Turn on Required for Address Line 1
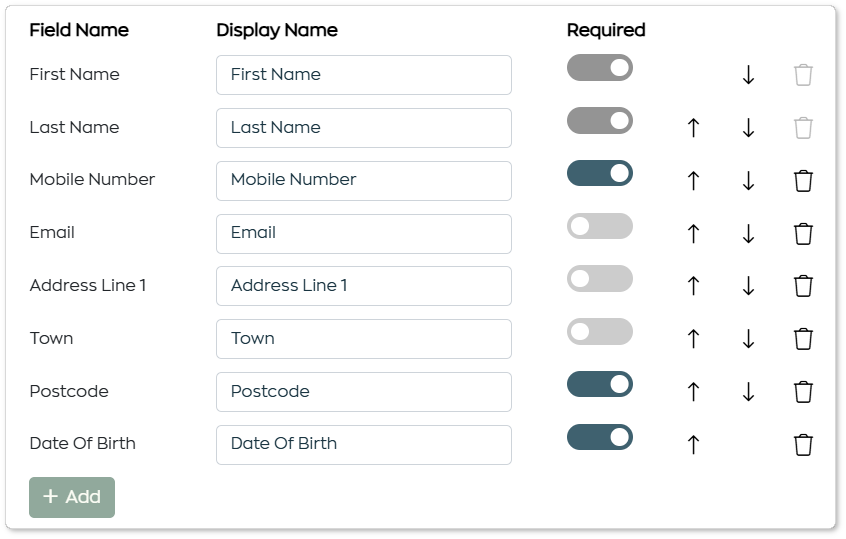This screenshot has height=539, width=846. (x=599, y=278)
